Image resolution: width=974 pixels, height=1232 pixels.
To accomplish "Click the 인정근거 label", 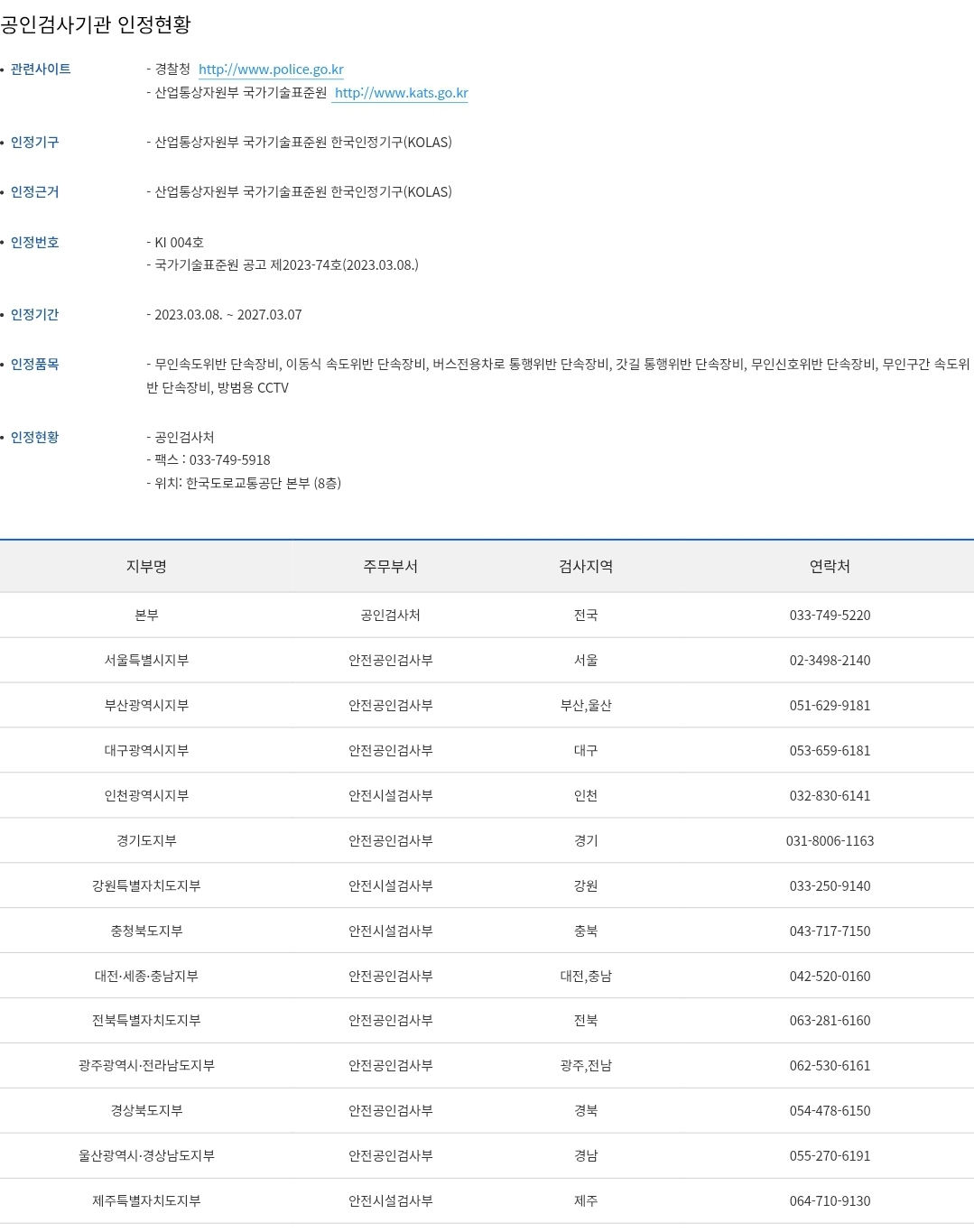I will (34, 190).
